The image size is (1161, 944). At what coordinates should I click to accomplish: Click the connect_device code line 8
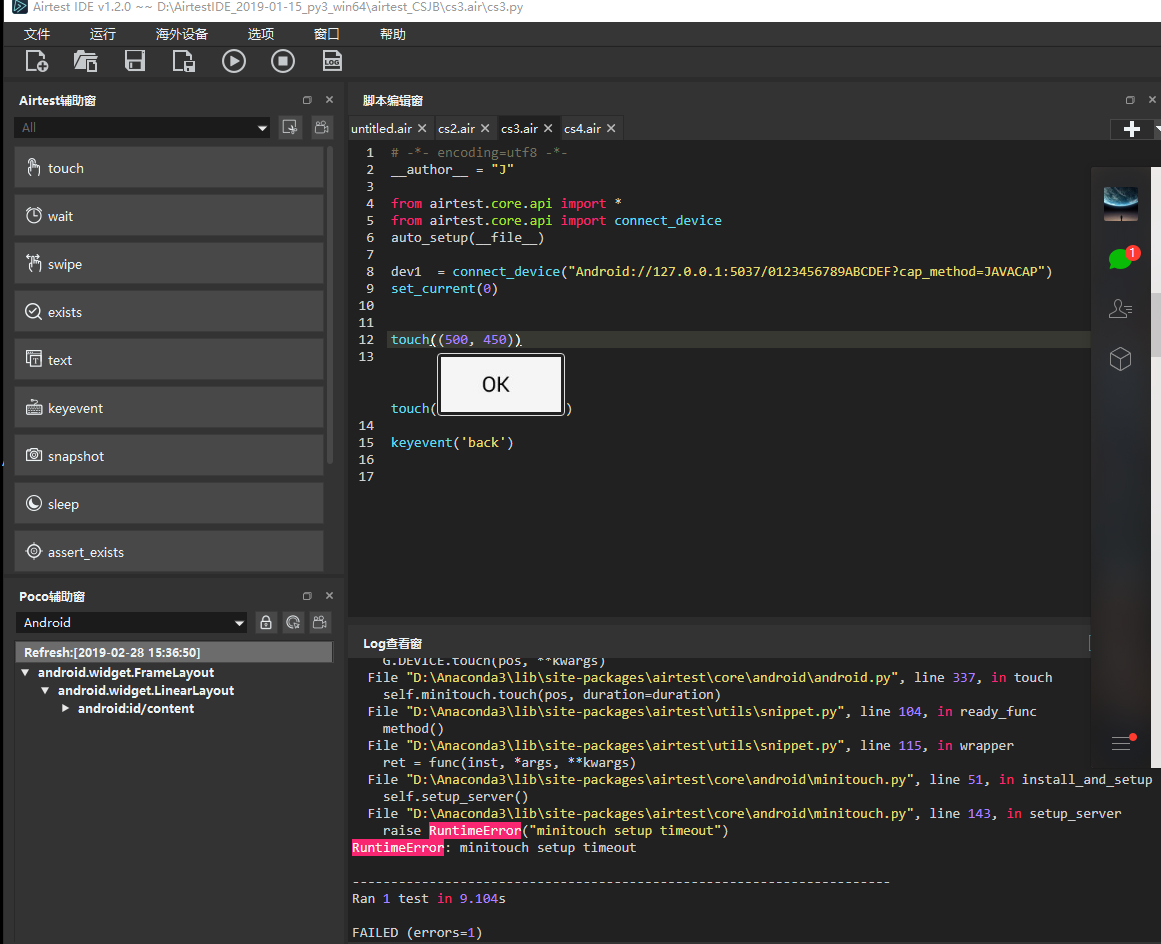[x=721, y=272]
